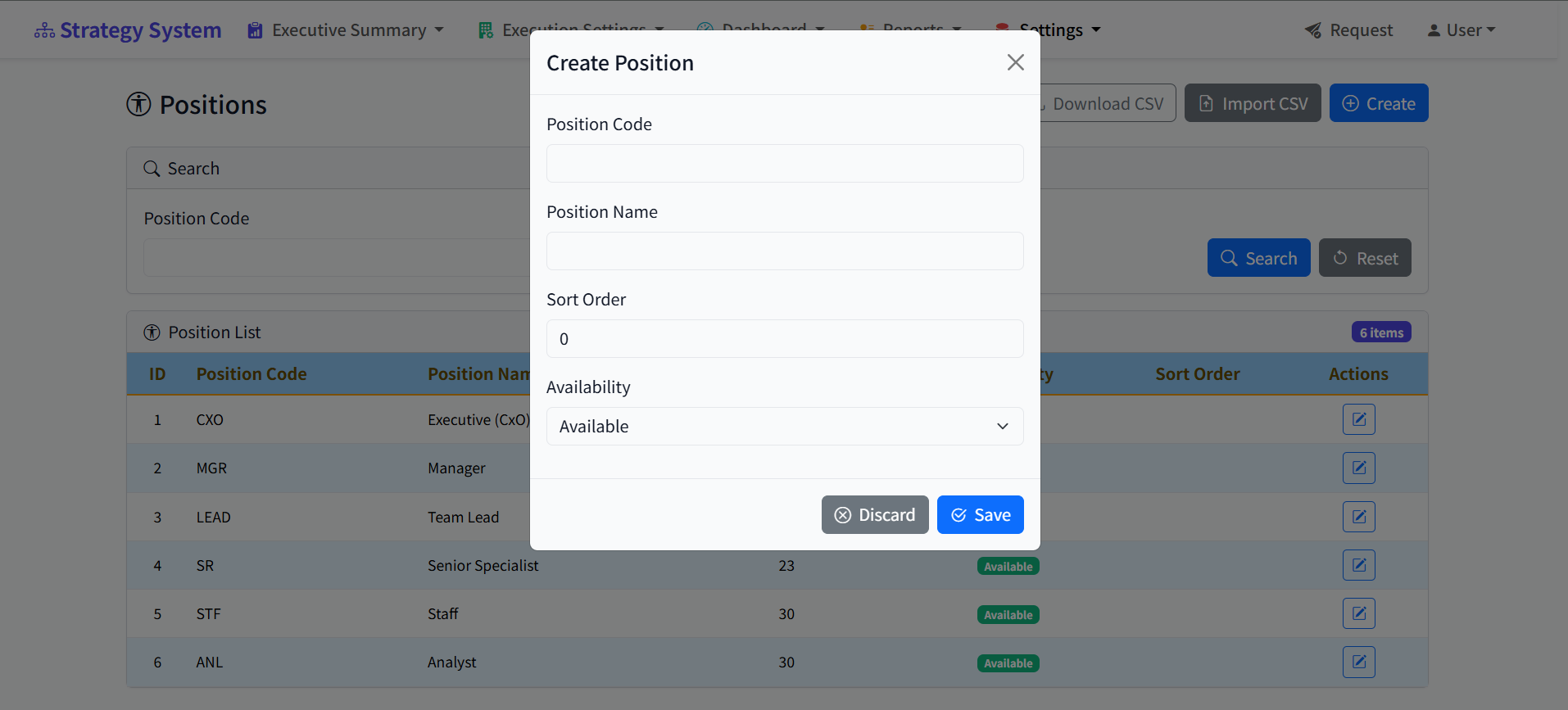Image resolution: width=1568 pixels, height=710 pixels.
Task: Open the Availability dropdown
Action: [x=785, y=426]
